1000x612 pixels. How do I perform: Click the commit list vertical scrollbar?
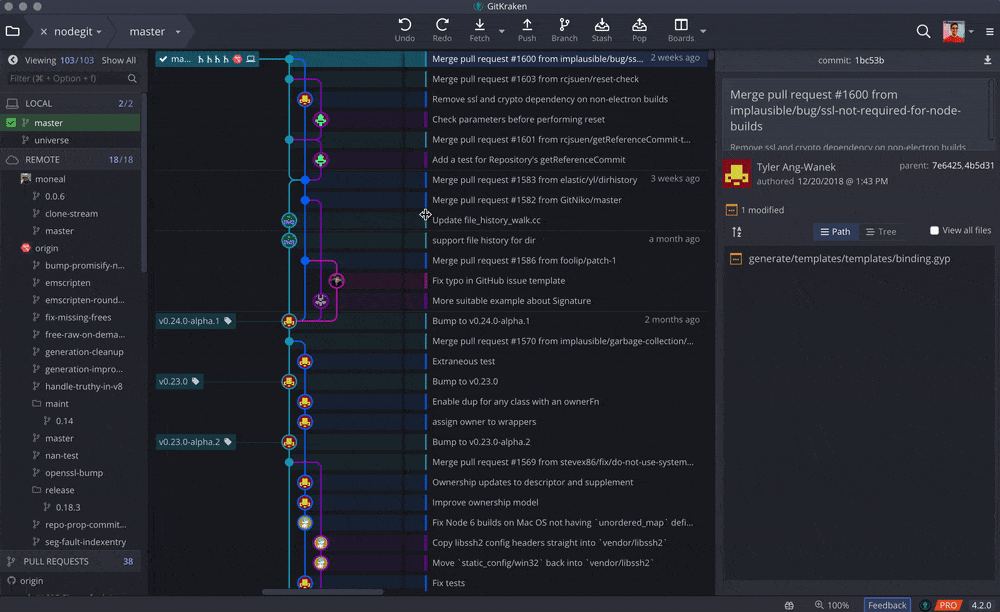point(710,56)
